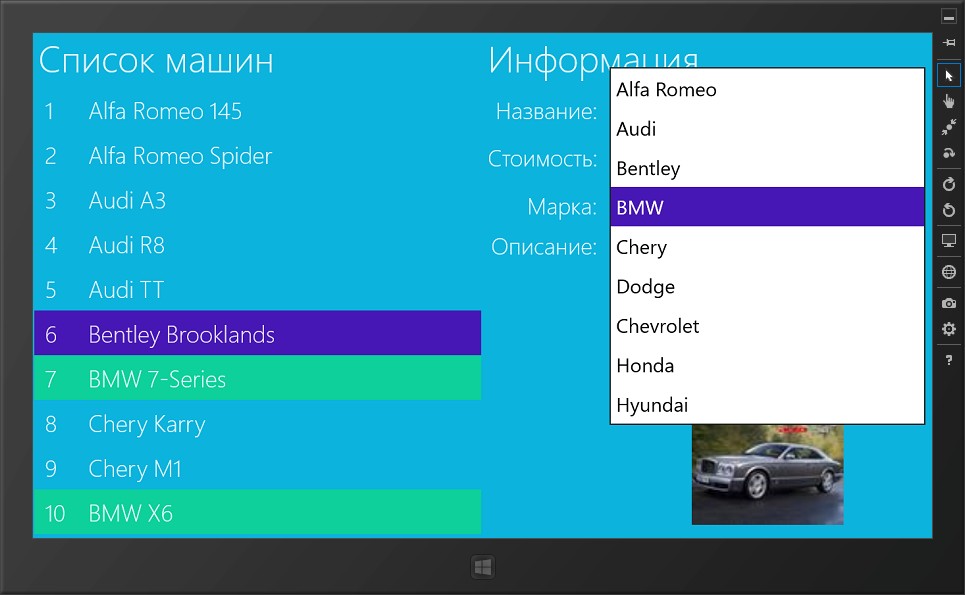
Task: Select highlighted BMW dropdown option
Action: (x=767, y=207)
